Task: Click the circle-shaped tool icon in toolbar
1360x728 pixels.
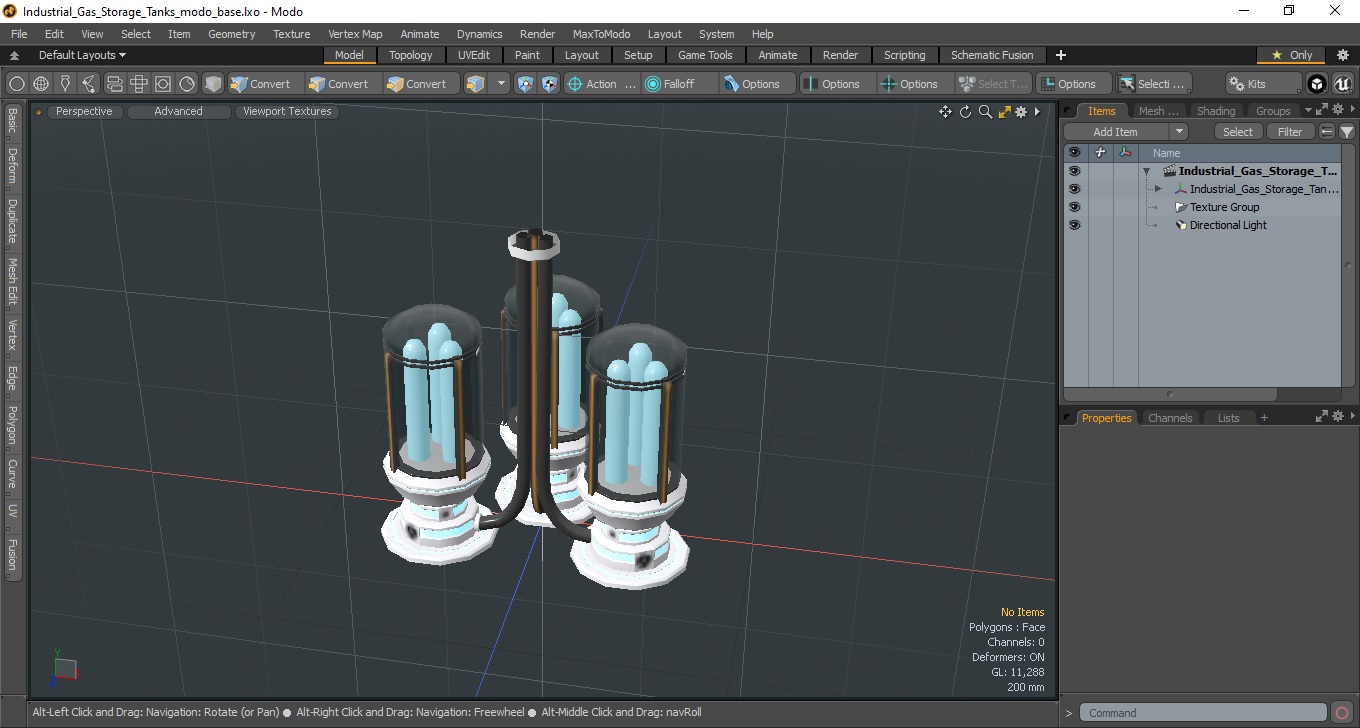Action: [x=17, y=84]
